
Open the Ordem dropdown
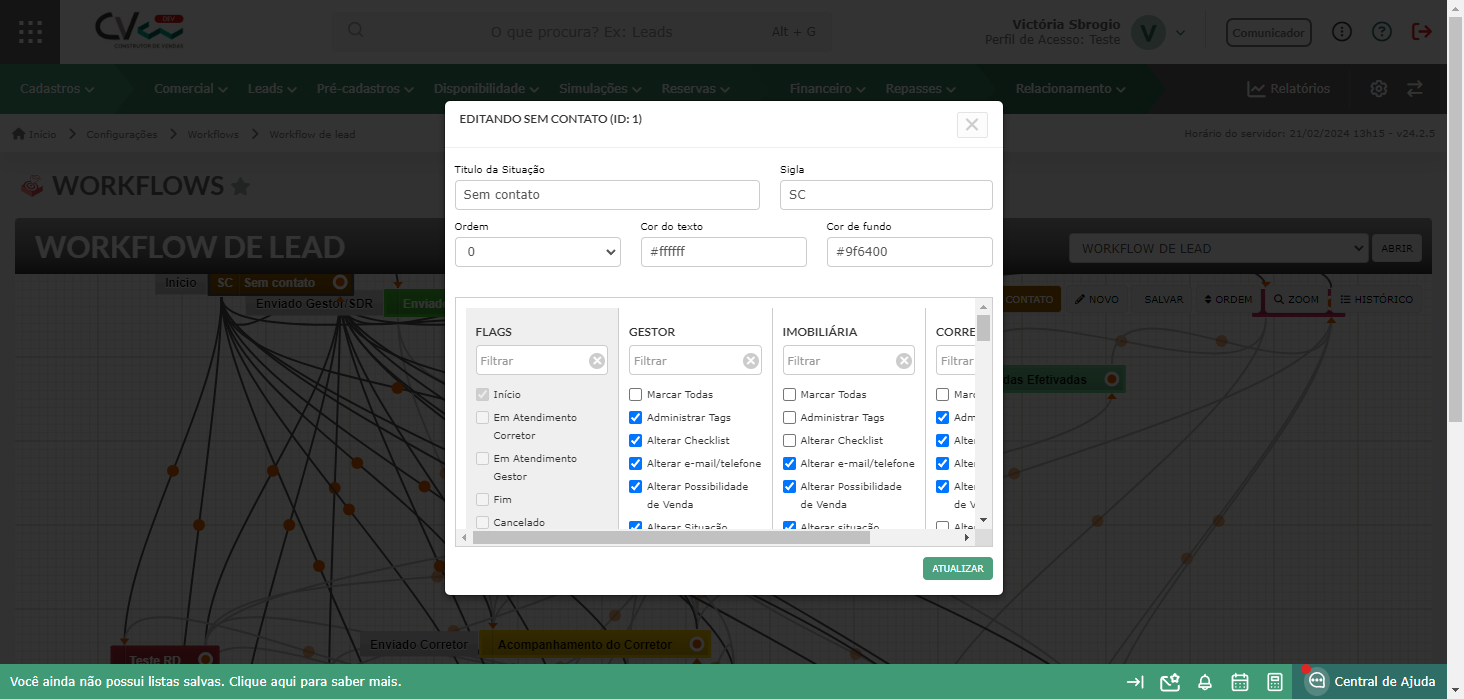[538, 252]
